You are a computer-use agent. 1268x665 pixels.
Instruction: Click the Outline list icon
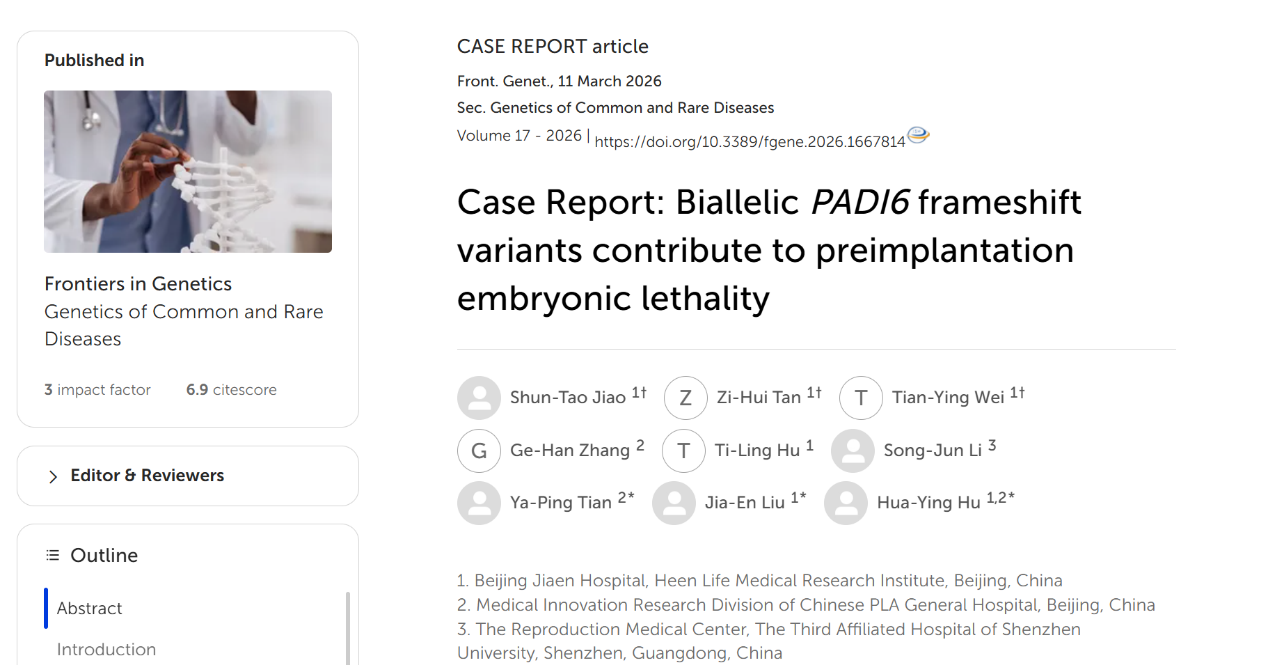click(52, 555)
